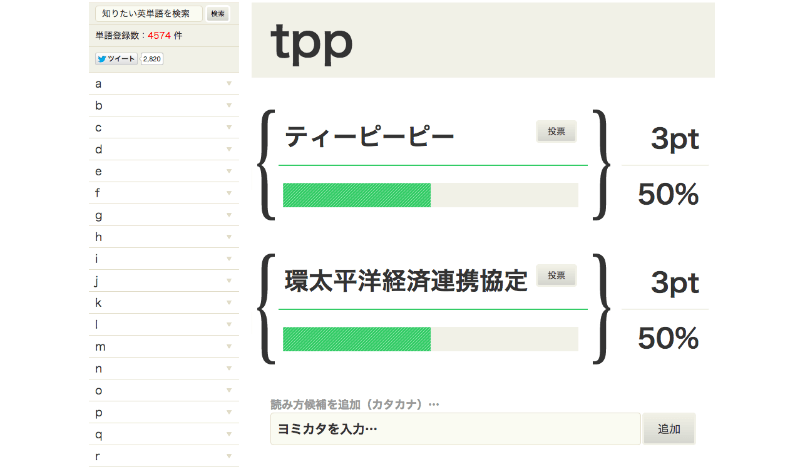Viewport: 800px width, 474px height.
Task: Select the letter k sidebar row
Action: click(164, 303)
